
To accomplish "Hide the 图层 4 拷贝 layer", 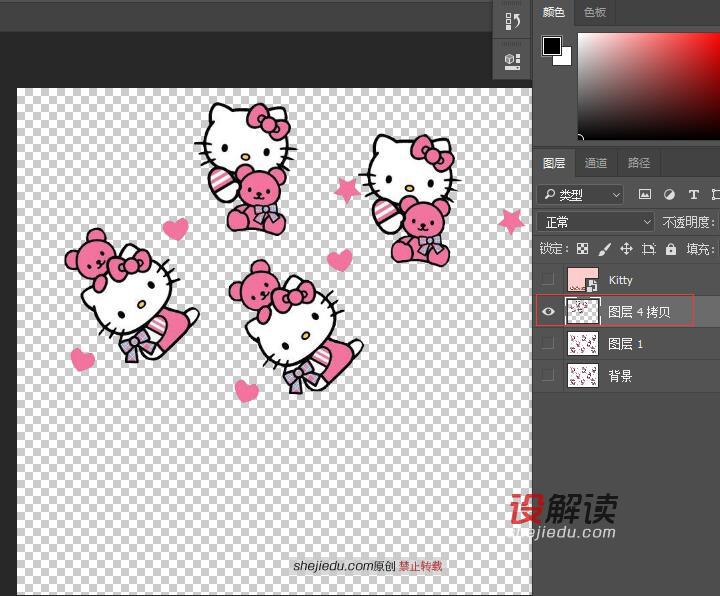I will 547,312.
